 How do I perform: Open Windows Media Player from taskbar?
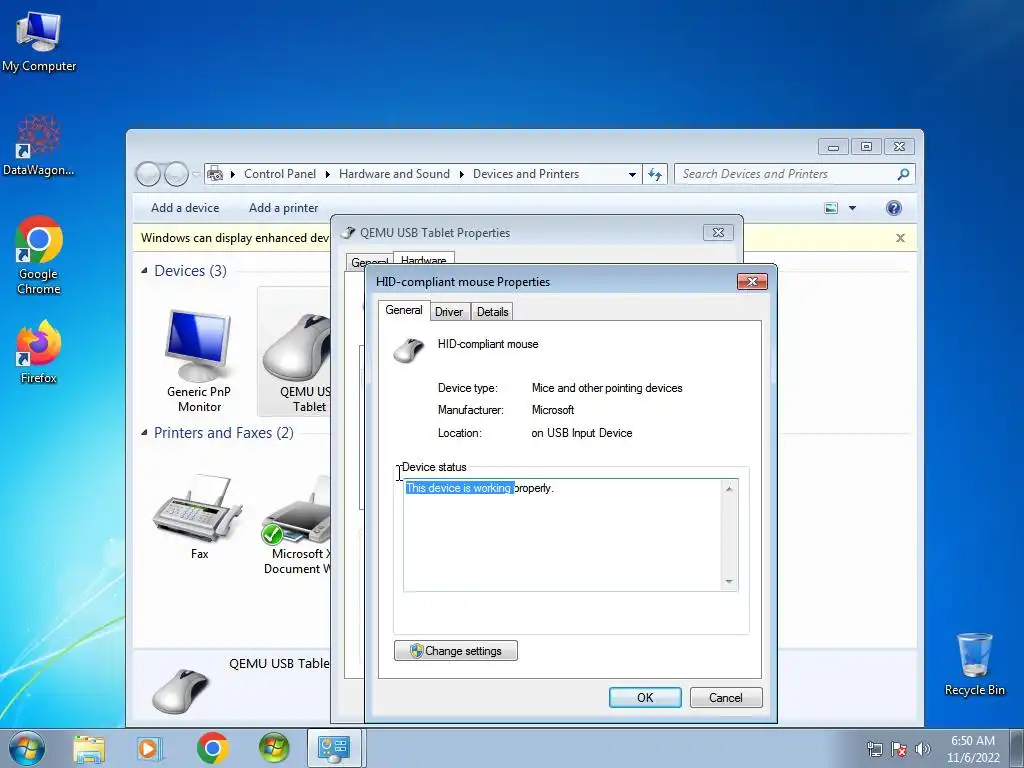(x=149, y=748)
